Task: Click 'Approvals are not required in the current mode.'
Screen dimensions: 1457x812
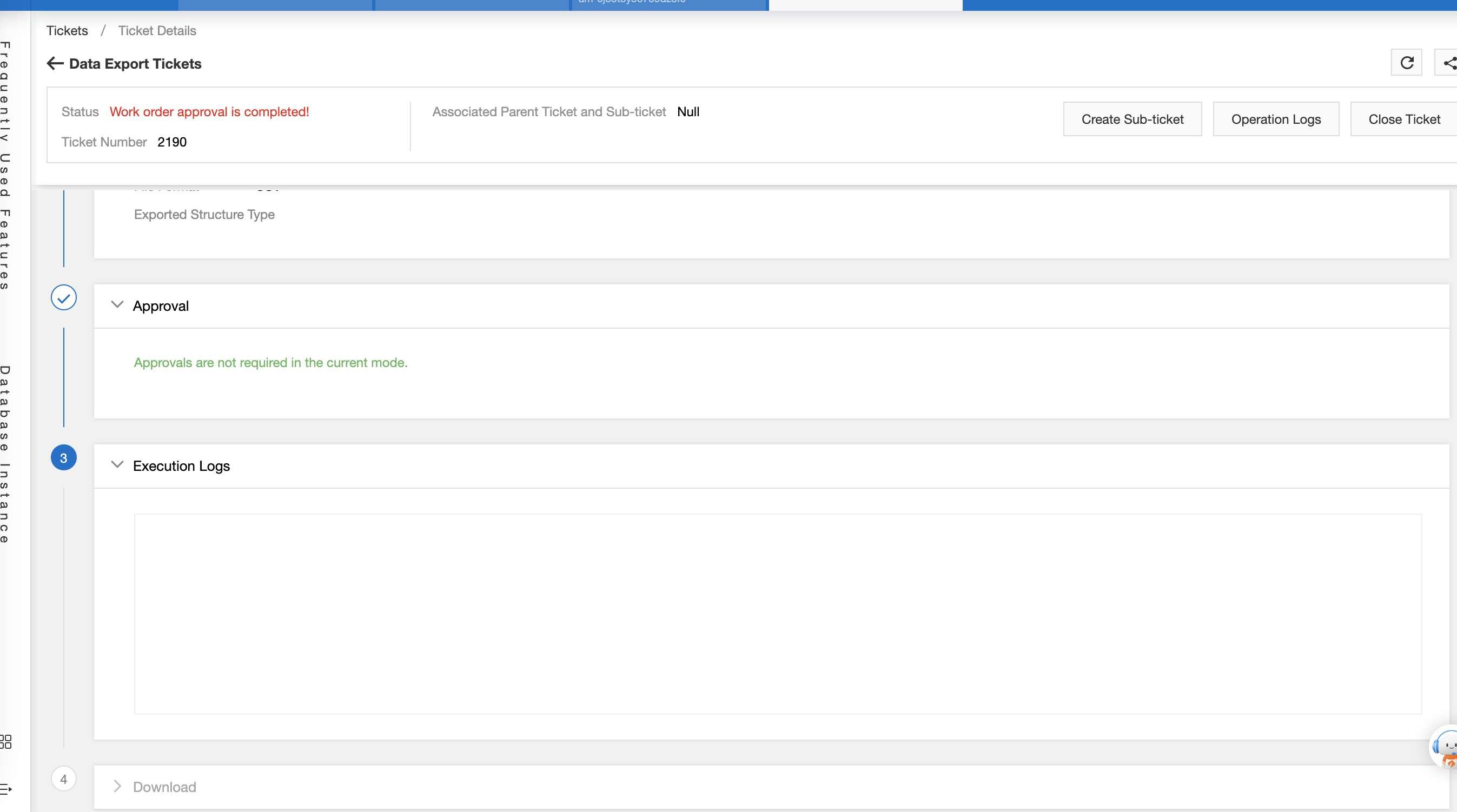Action: click(x=270, y=362)
